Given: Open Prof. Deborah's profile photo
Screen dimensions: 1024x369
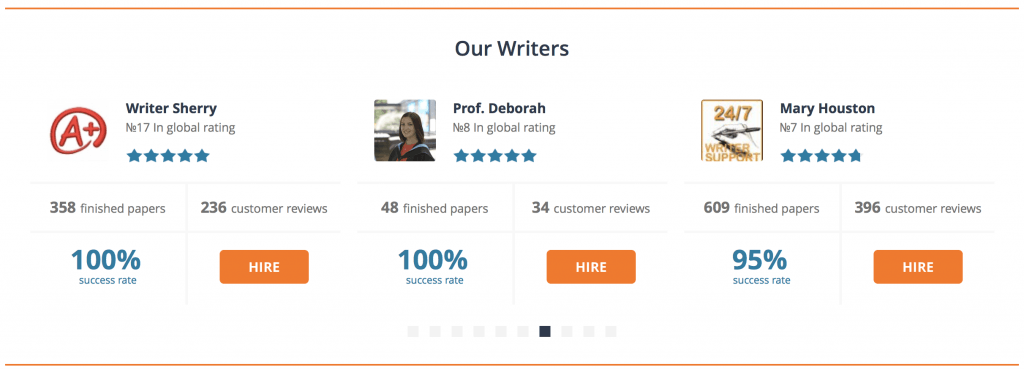Looking at the screenshot, I should click(x=405, y=130).
